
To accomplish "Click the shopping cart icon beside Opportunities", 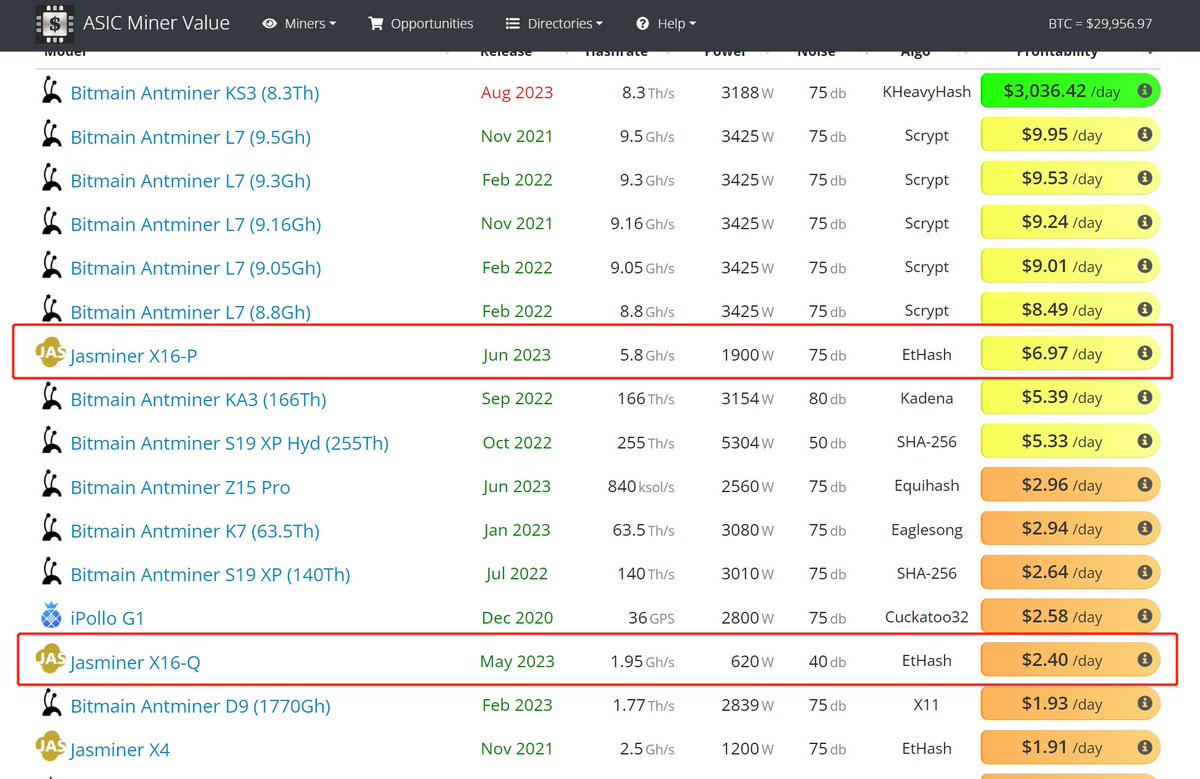I will (376, 23).
